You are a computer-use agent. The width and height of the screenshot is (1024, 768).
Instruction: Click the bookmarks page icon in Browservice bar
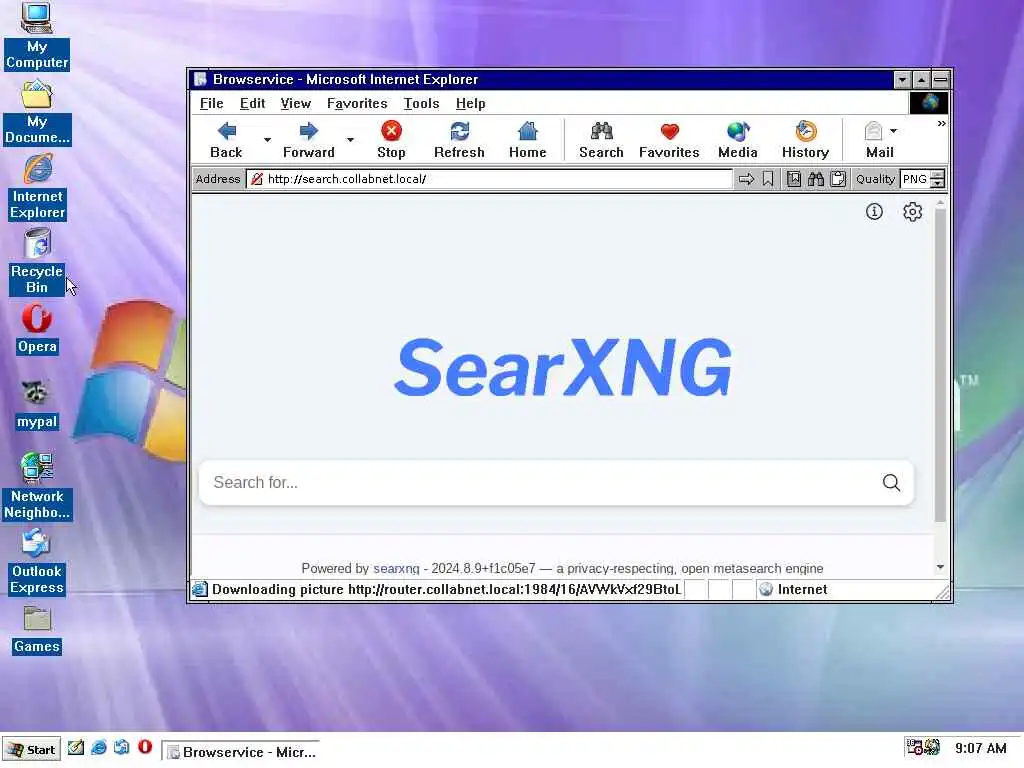click(793, 179)
